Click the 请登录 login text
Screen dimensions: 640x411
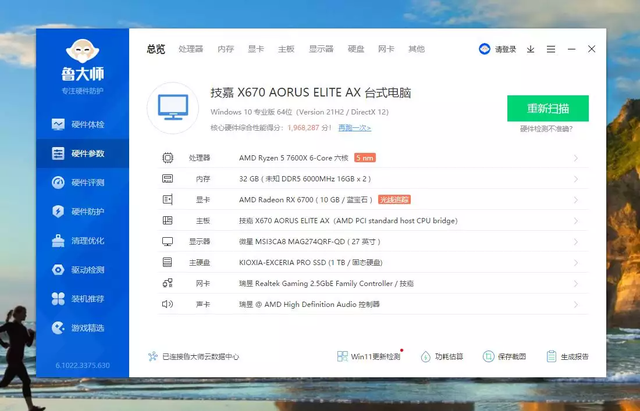[505, 49]
